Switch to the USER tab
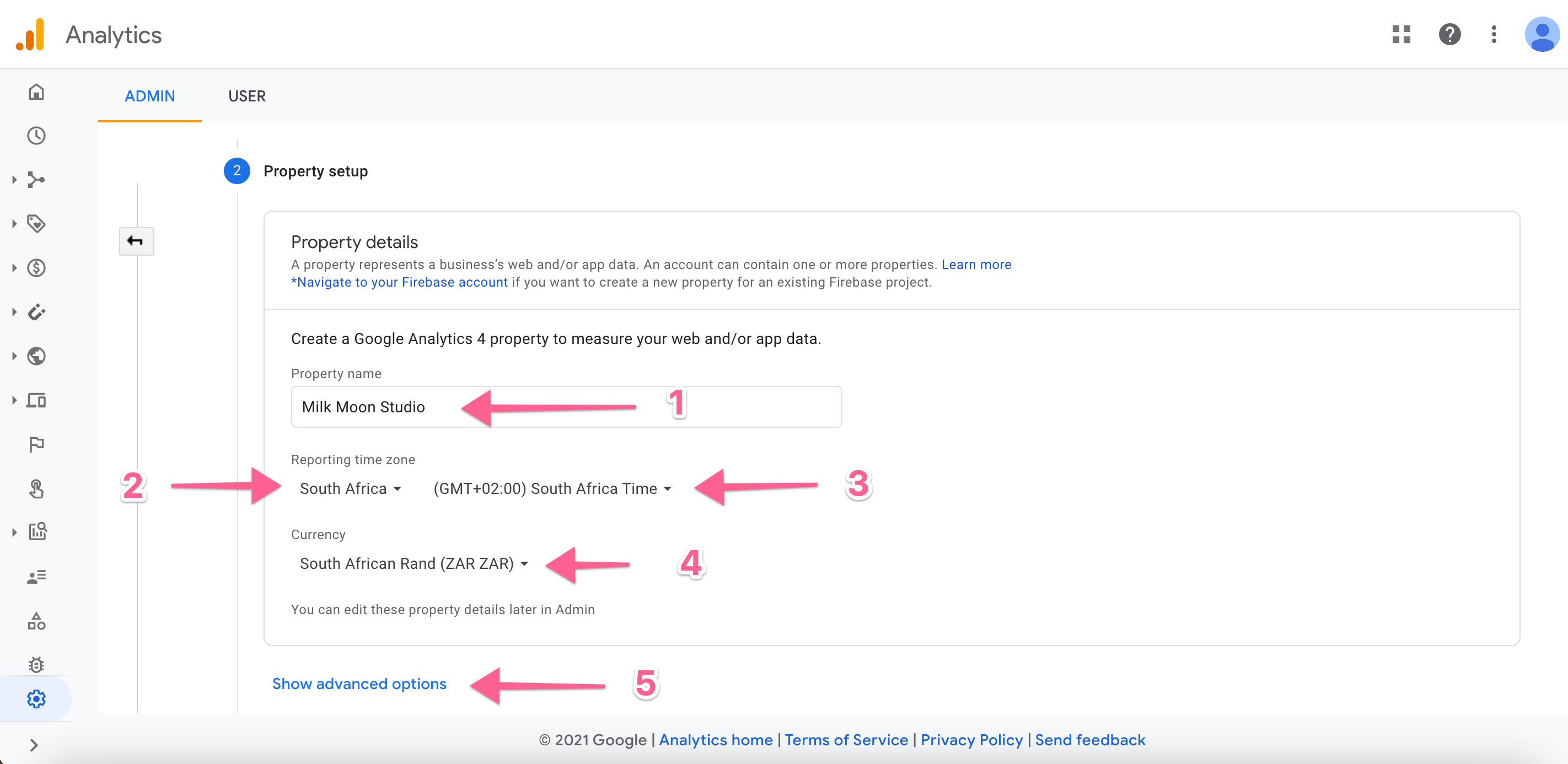This screenshot has height=764, width=1568. [x=246, y=96]
